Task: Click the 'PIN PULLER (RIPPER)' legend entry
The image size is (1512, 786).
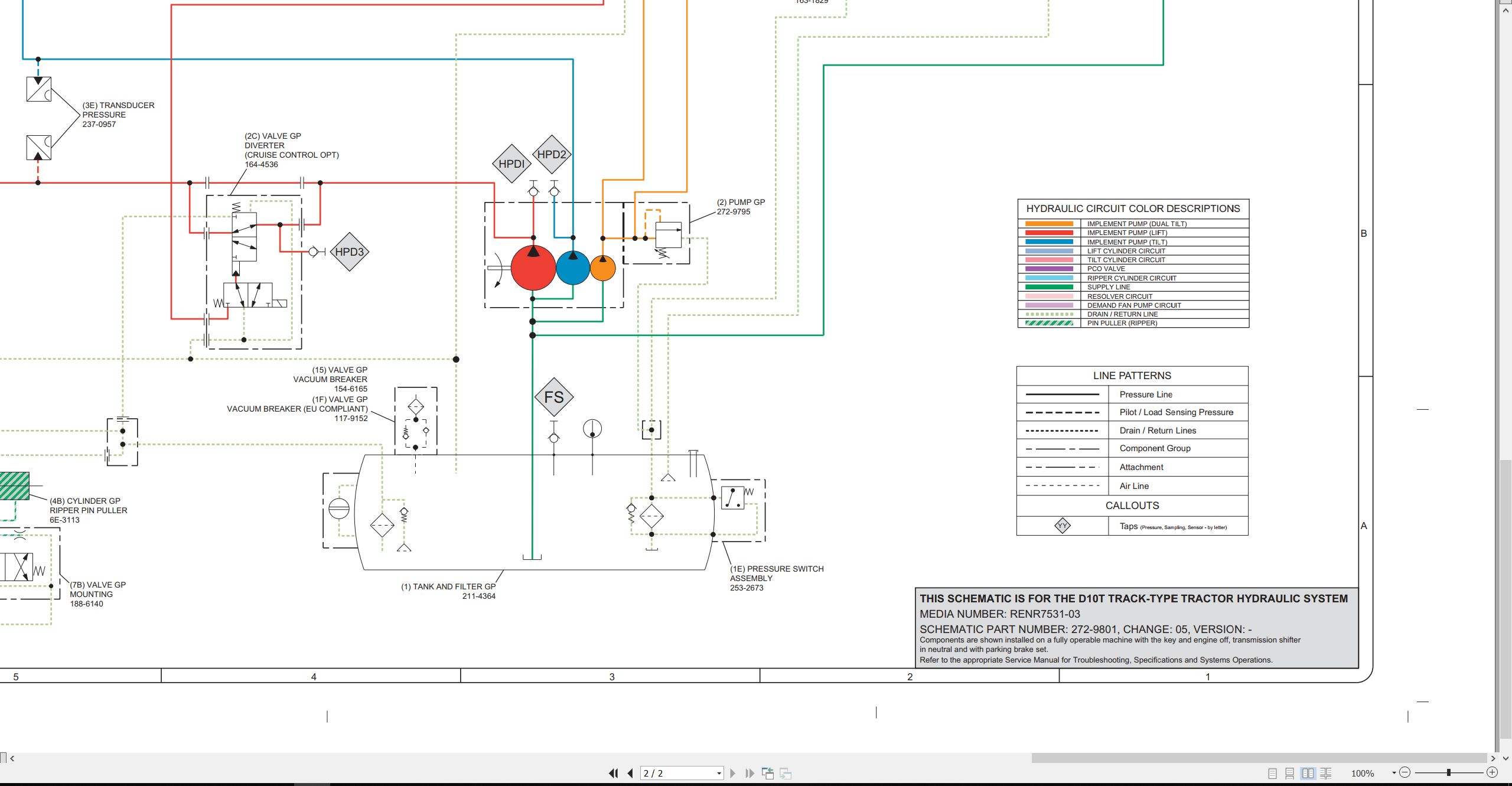Action: click(x=1122, y=323)
